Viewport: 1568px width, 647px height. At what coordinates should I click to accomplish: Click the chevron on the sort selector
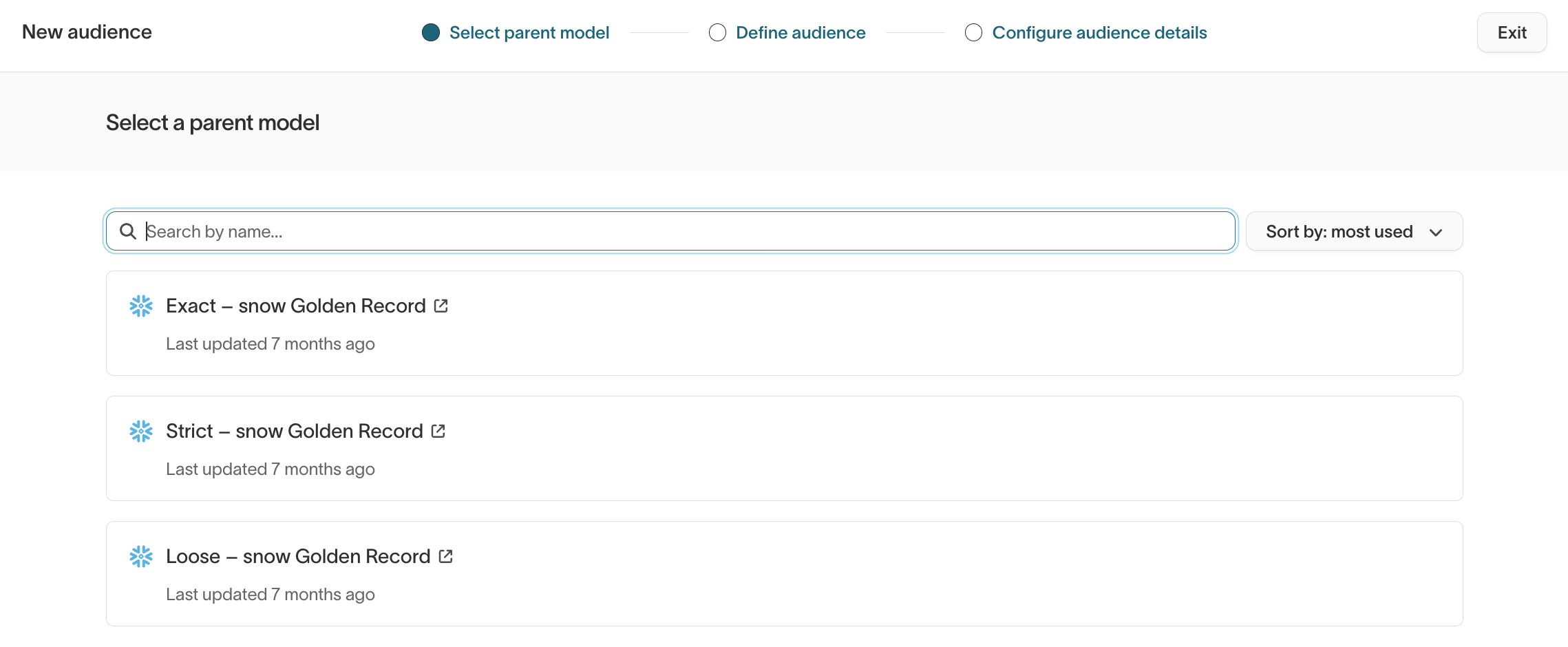[x=1437, y=232]
